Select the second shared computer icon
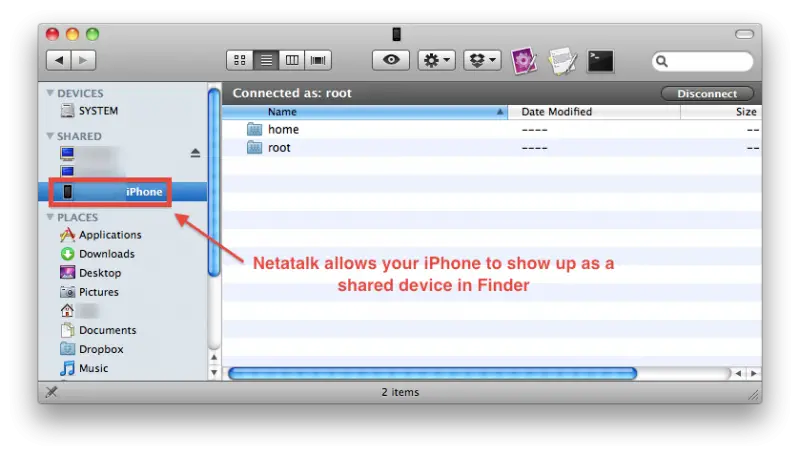 tap(67, 171)
